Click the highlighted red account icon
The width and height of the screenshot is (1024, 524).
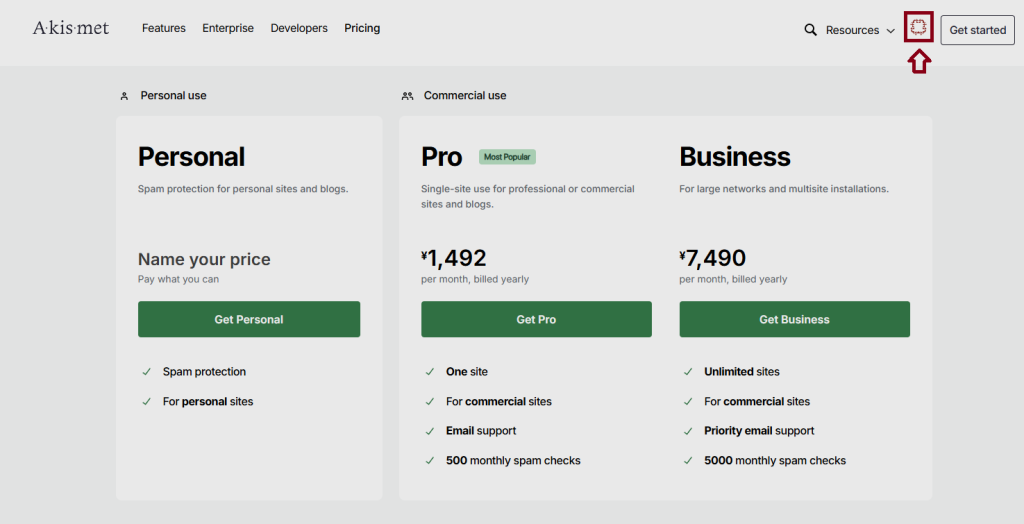(x=918, y=28)
